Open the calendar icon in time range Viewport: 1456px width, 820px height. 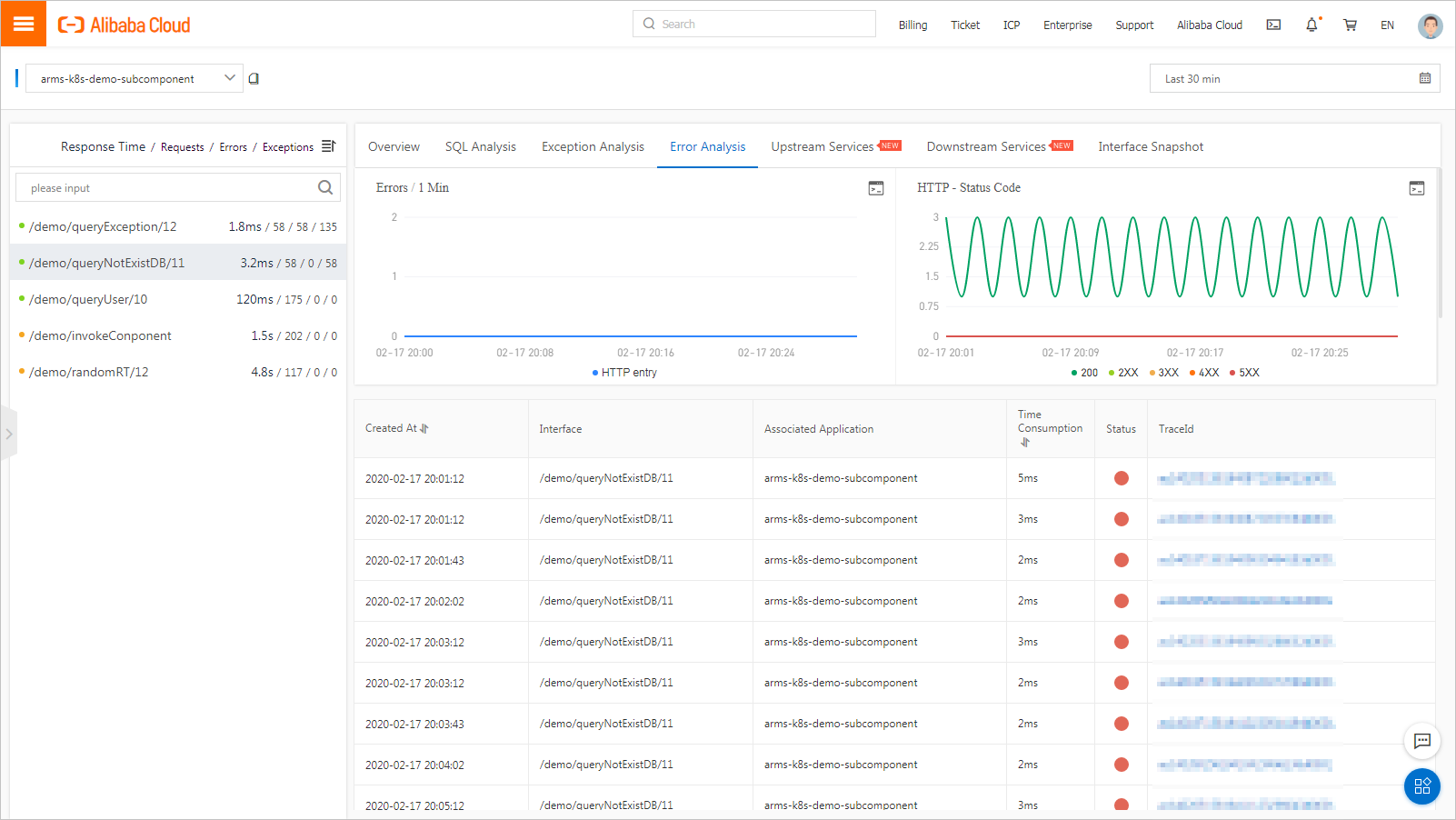tap(1425, 78)
